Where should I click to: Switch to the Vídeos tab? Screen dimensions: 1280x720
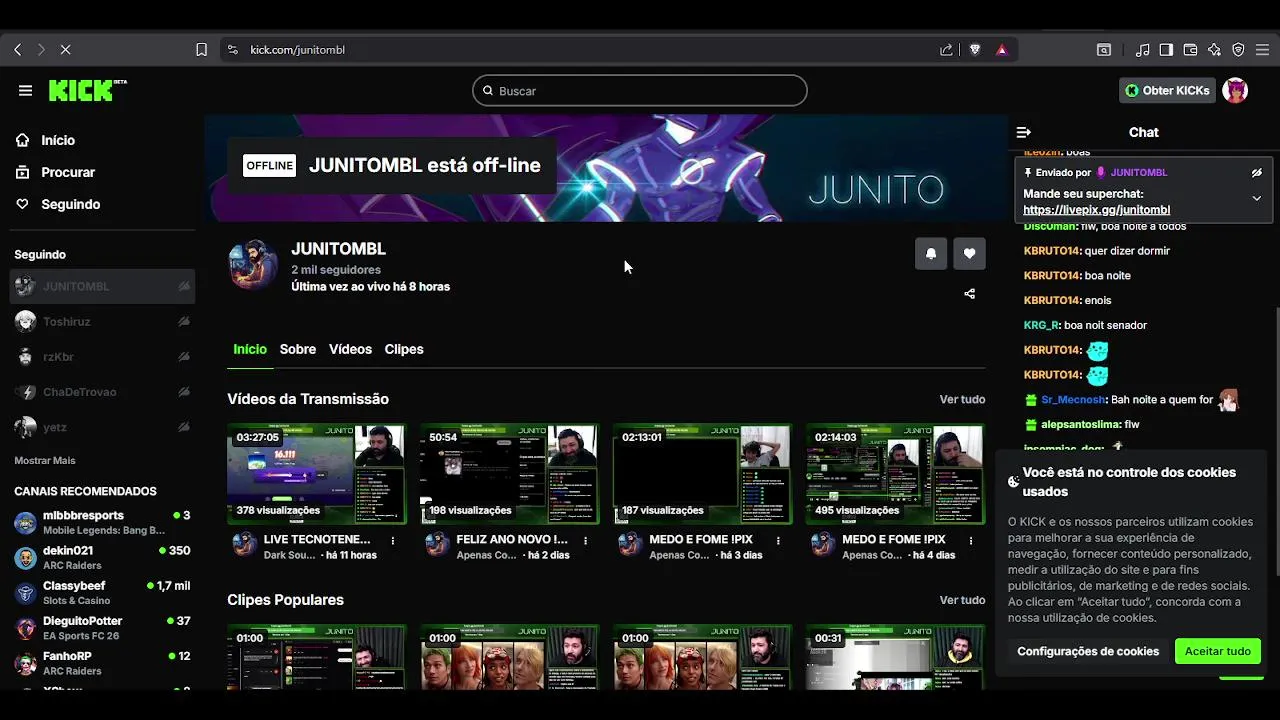click(350, 349)
